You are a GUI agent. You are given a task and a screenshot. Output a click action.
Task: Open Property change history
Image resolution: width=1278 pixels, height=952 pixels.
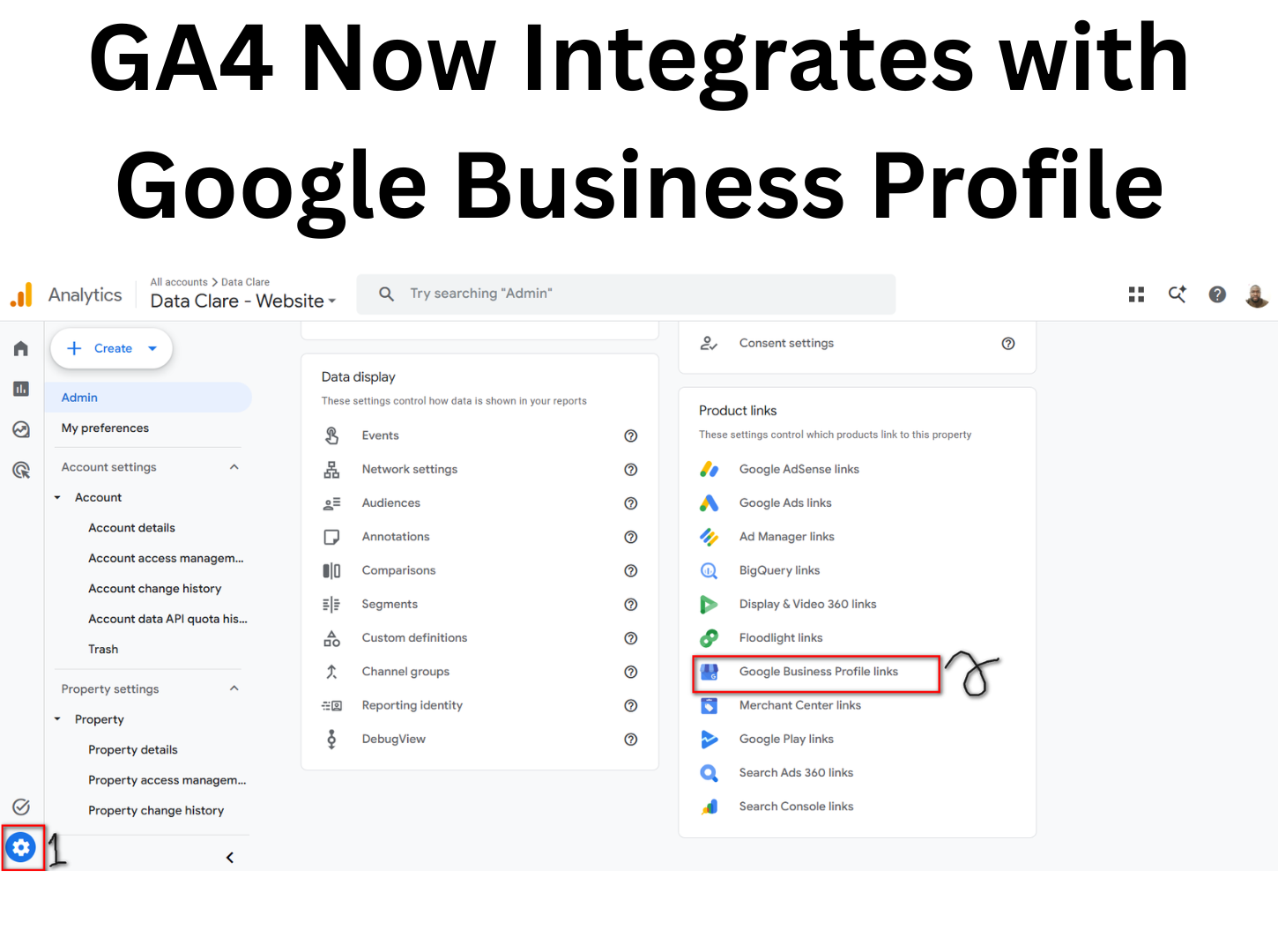(x=156, y=811)
